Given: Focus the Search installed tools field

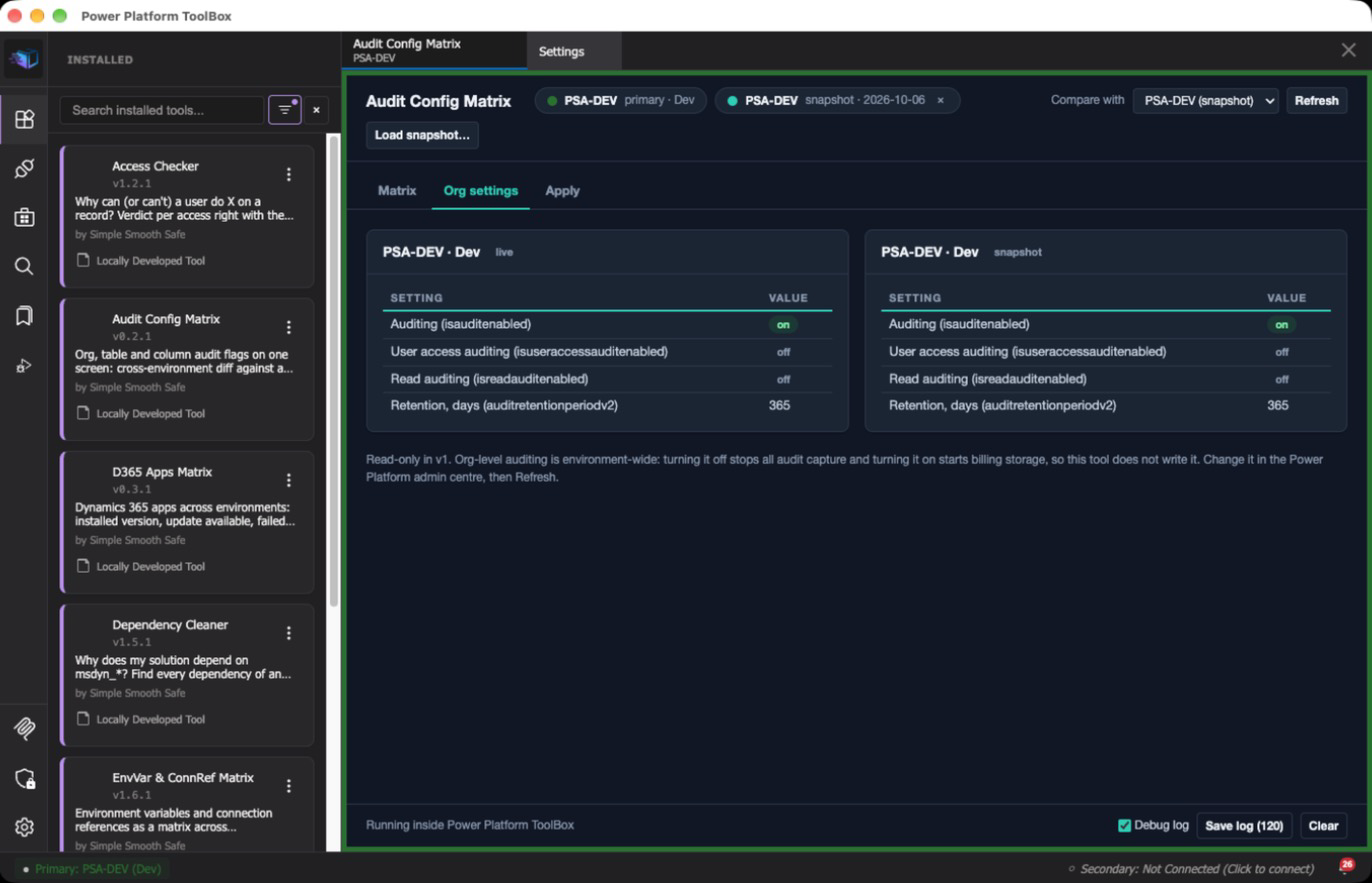Looking at the screenshot, I should [161, 110].
